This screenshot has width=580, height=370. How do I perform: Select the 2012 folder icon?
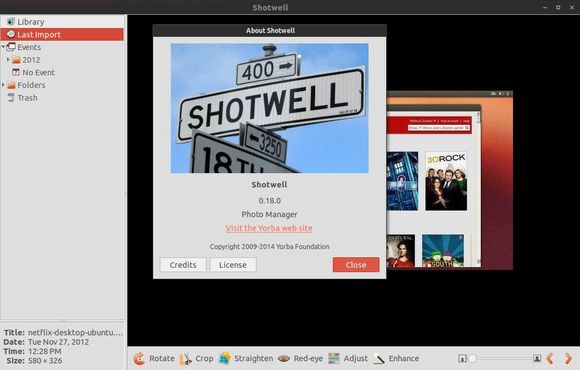pos(16,60)
